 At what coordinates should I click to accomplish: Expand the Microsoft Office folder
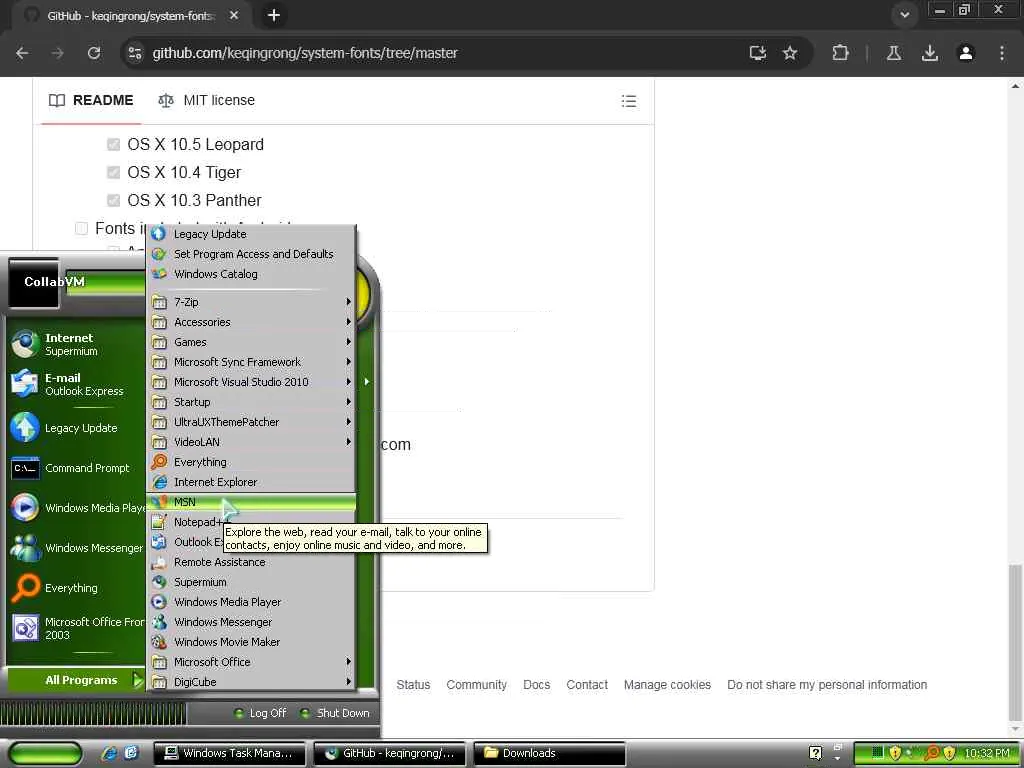click(x=251, y=662)
